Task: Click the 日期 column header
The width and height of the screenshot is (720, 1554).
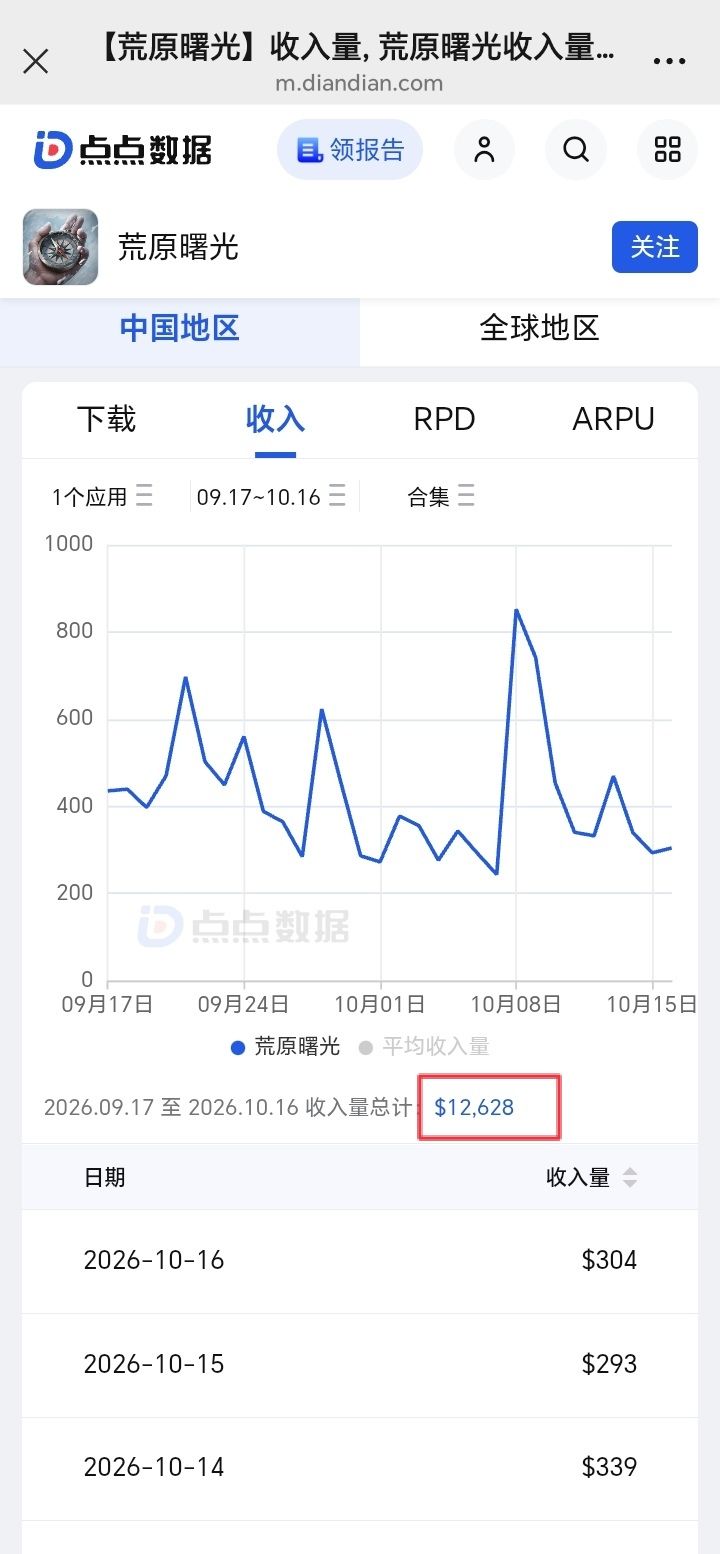Action: click(x=105, y=1177)
